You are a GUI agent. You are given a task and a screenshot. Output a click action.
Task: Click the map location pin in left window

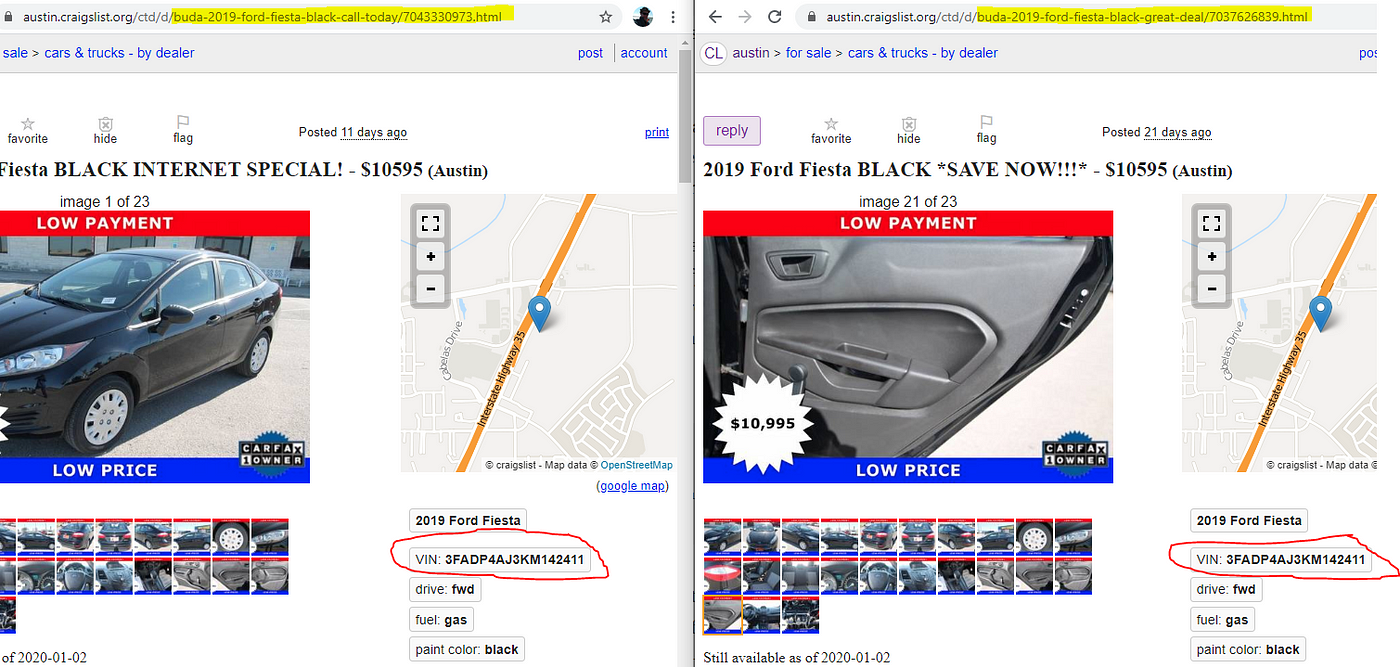pyautogui.click(x=540, y=313)
